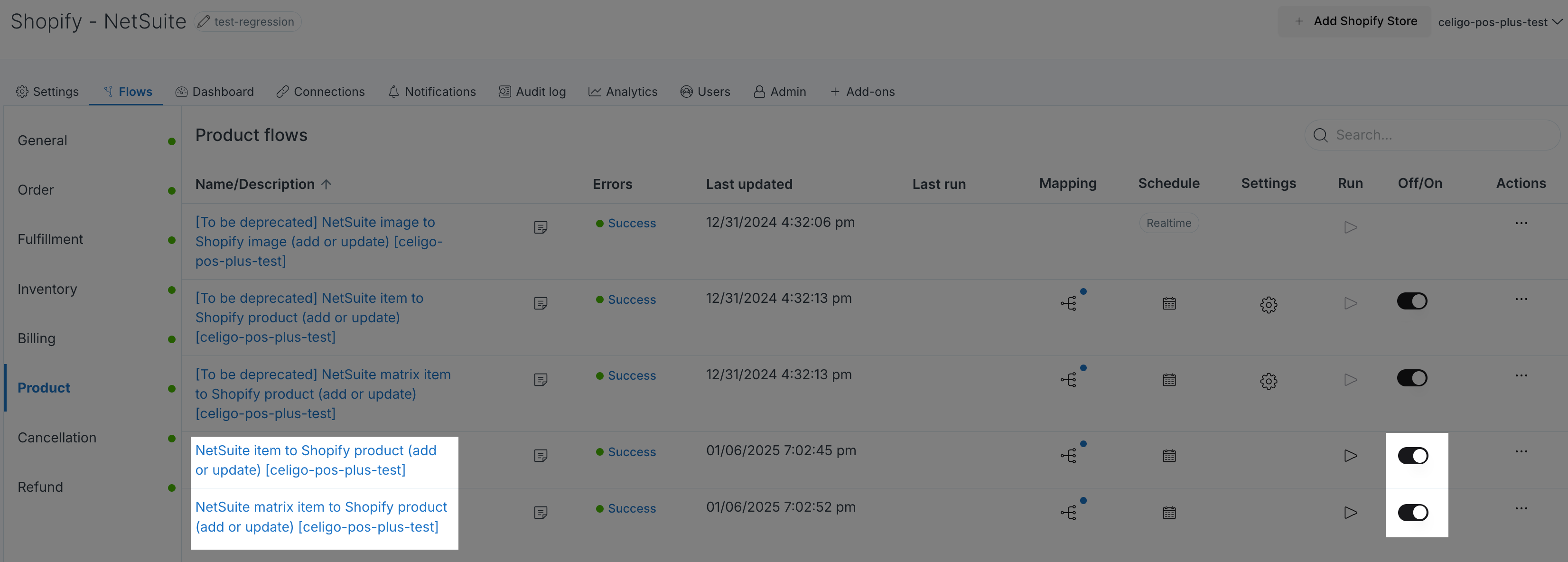Viewport: 1568px width, 562px height.
Task: Open the Audit log tab
Action: point(532,92)
